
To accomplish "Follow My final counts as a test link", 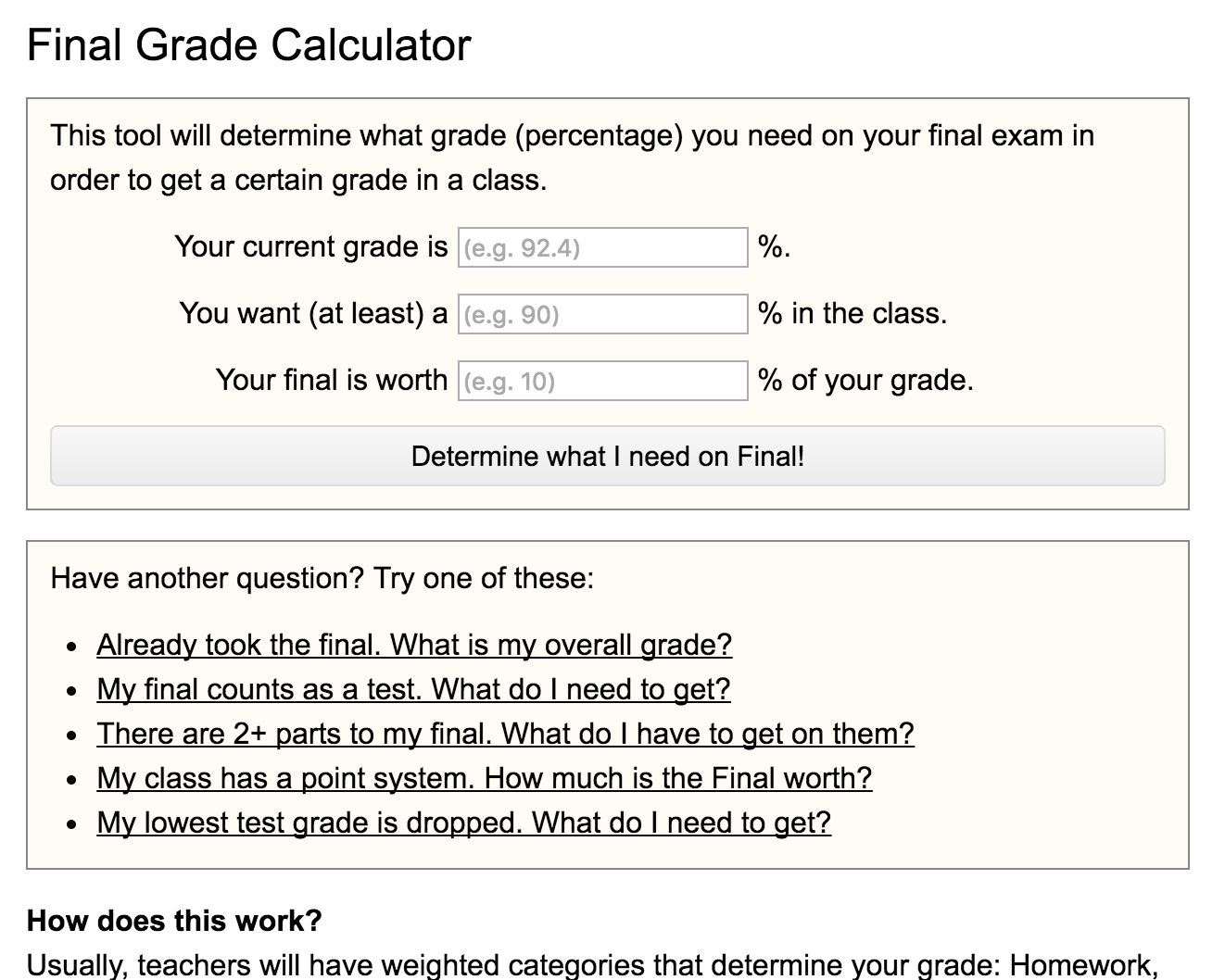I will 413,689.
